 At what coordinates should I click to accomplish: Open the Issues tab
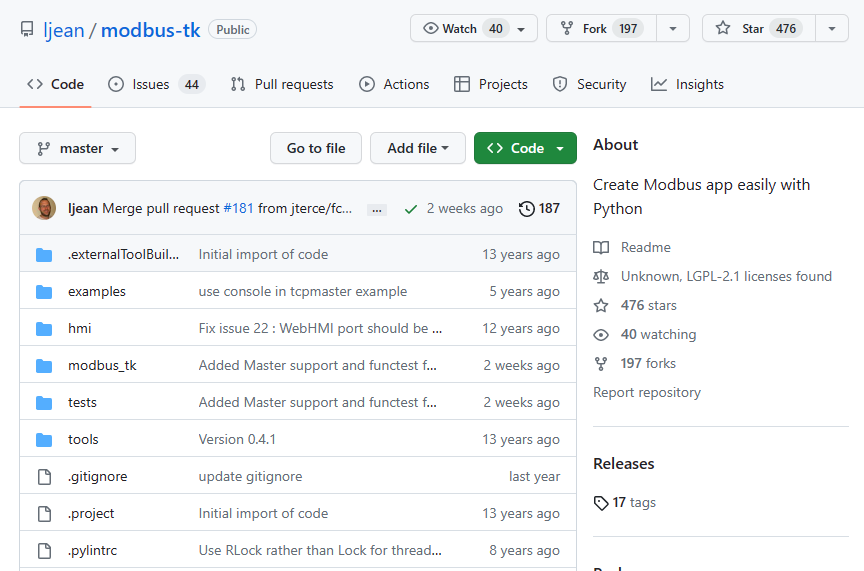tap(156, 84)
